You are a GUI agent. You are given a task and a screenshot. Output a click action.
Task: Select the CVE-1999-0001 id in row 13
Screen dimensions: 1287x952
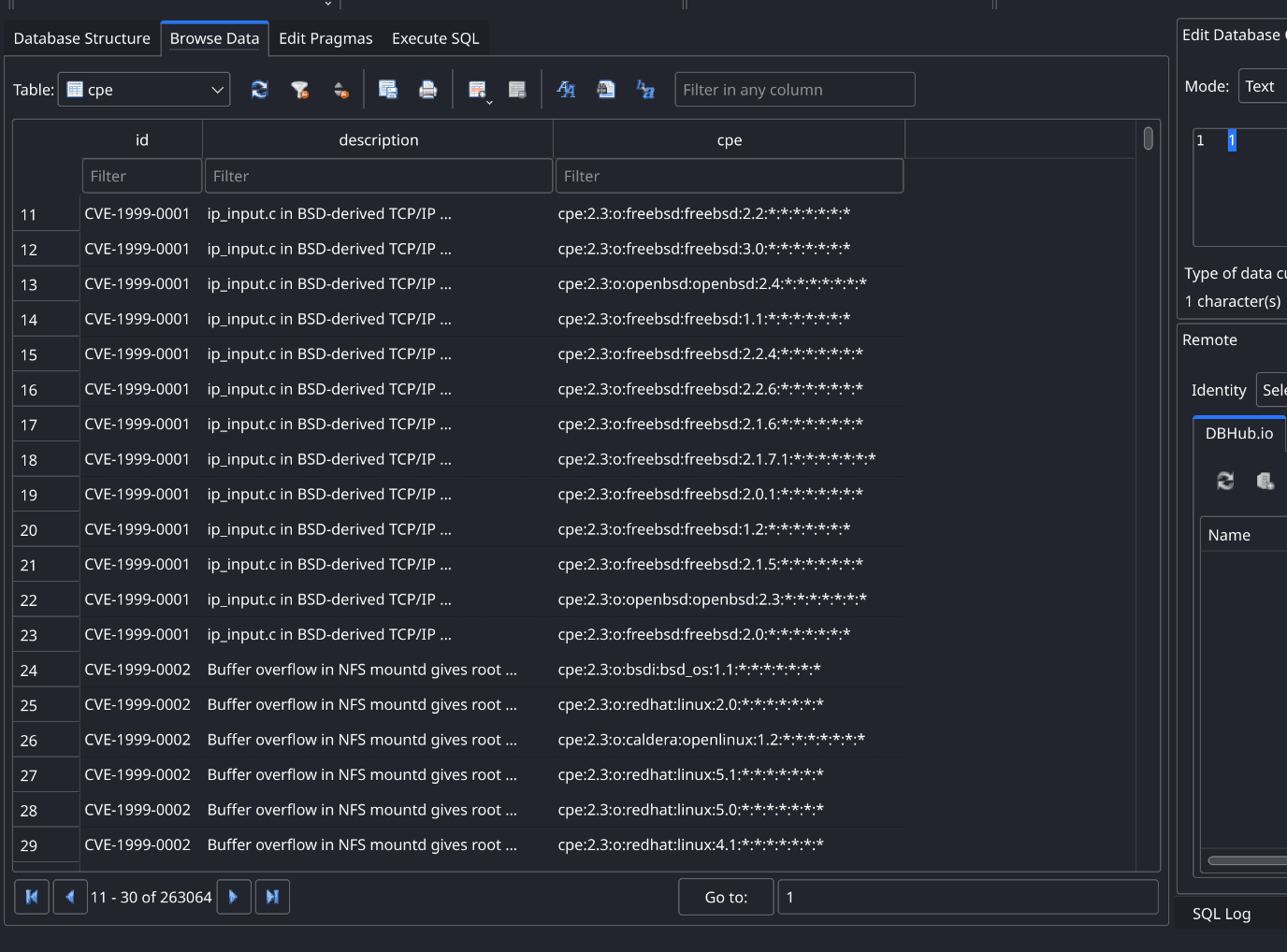(141, 283)
